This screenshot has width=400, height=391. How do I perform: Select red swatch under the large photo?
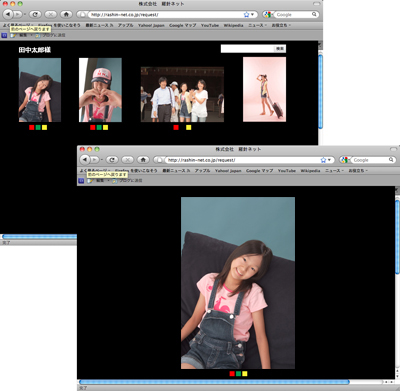point(232,374)
